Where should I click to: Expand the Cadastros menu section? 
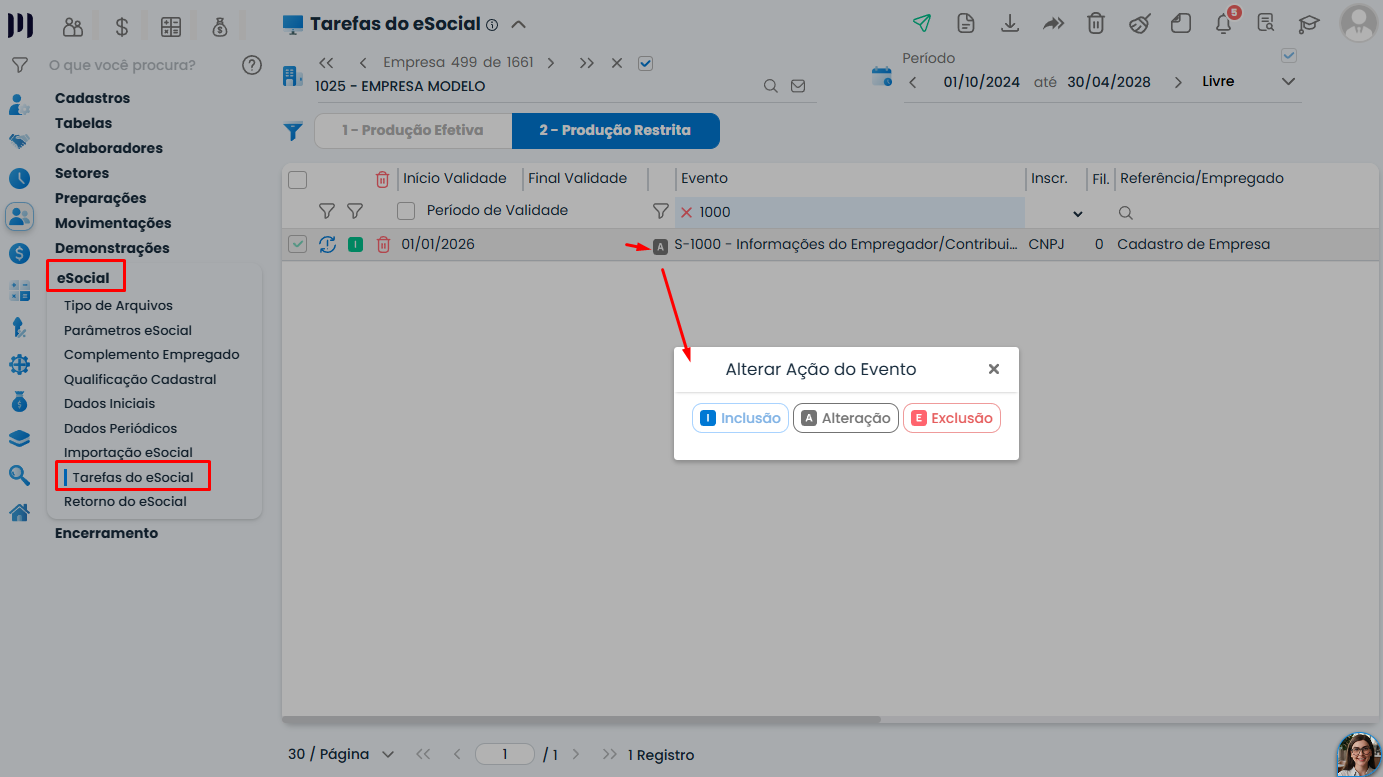[x=92, y=98]
